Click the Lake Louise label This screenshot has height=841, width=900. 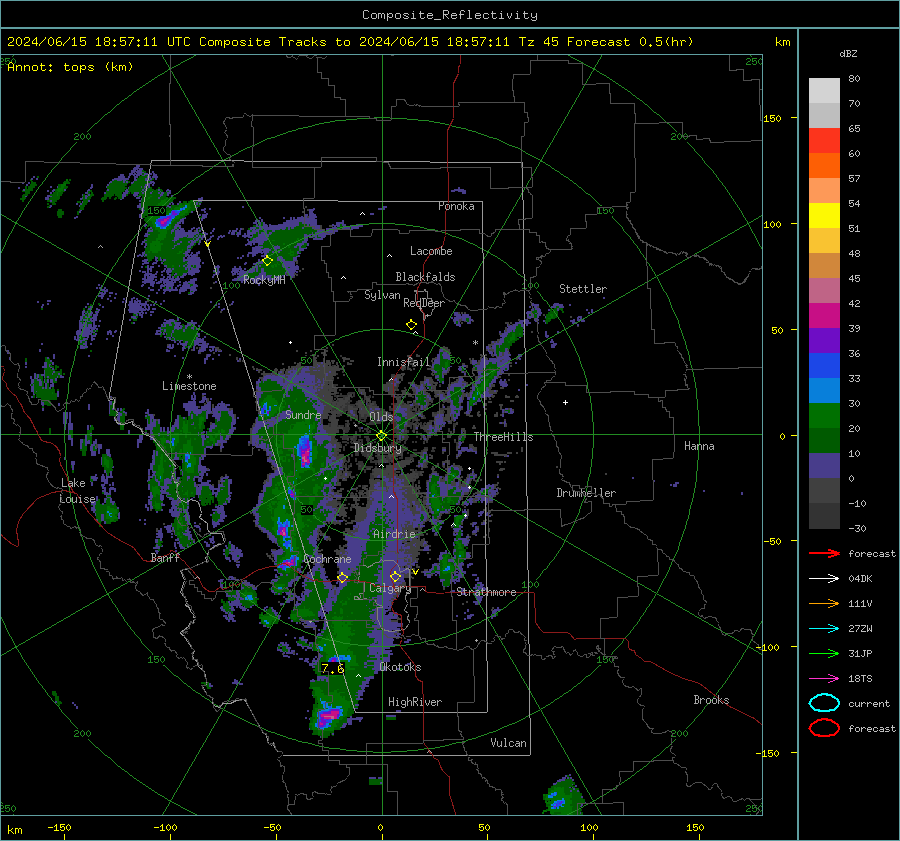coord(77,491)
